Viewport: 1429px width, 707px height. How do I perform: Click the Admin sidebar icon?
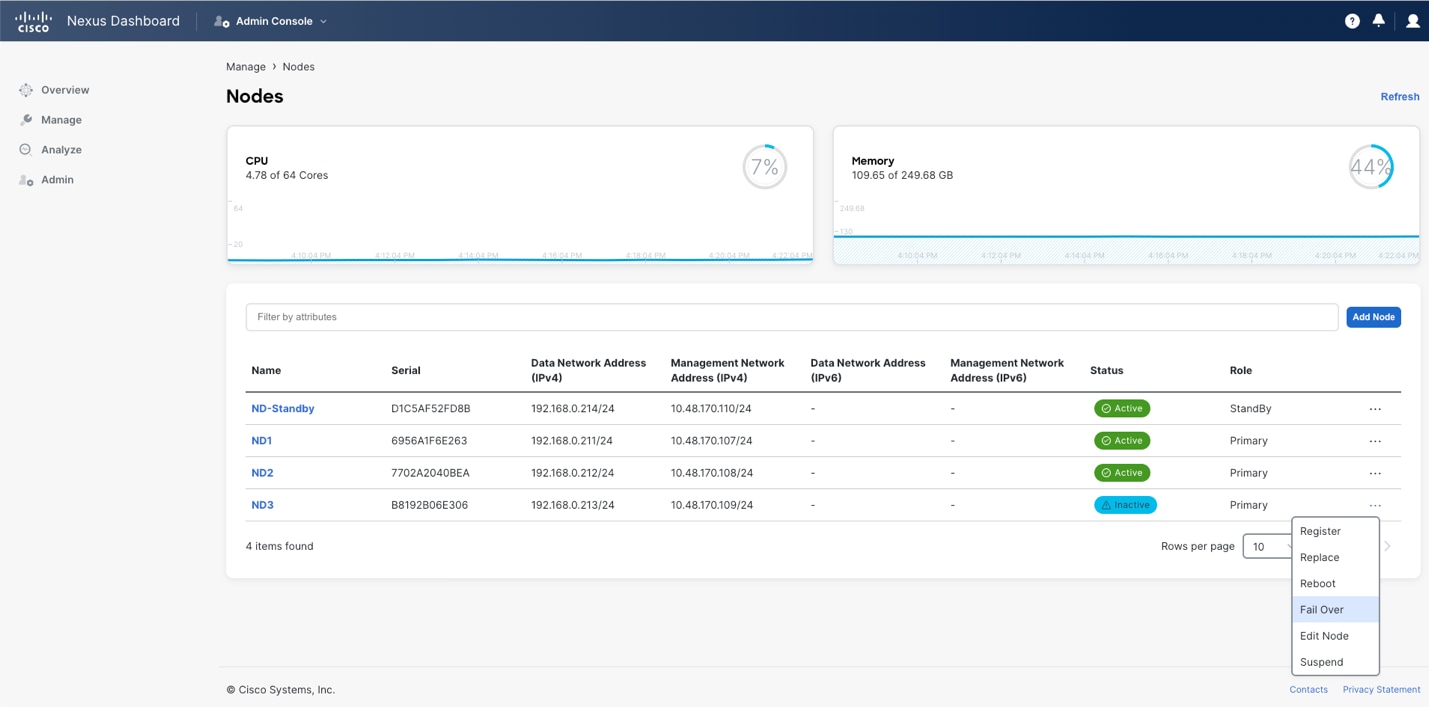click(26, 180)
